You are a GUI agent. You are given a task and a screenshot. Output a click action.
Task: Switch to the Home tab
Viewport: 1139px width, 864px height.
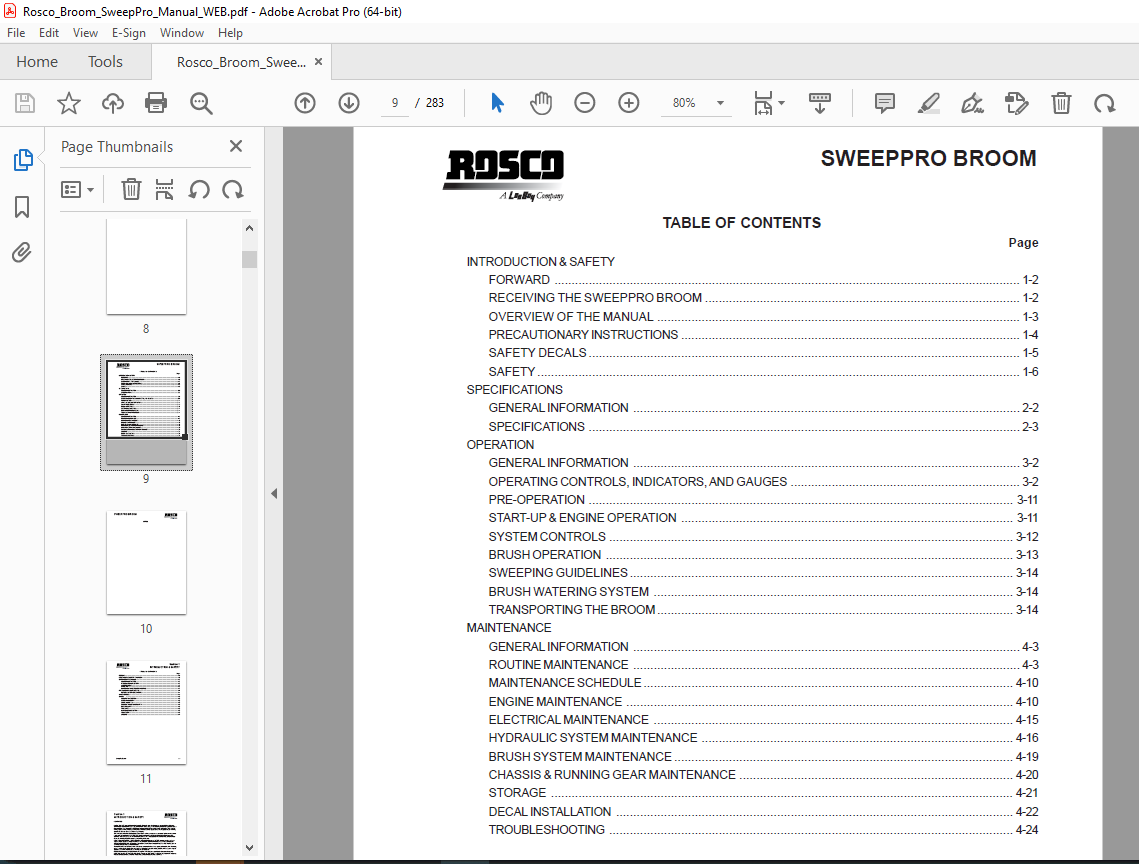point(37,62)
